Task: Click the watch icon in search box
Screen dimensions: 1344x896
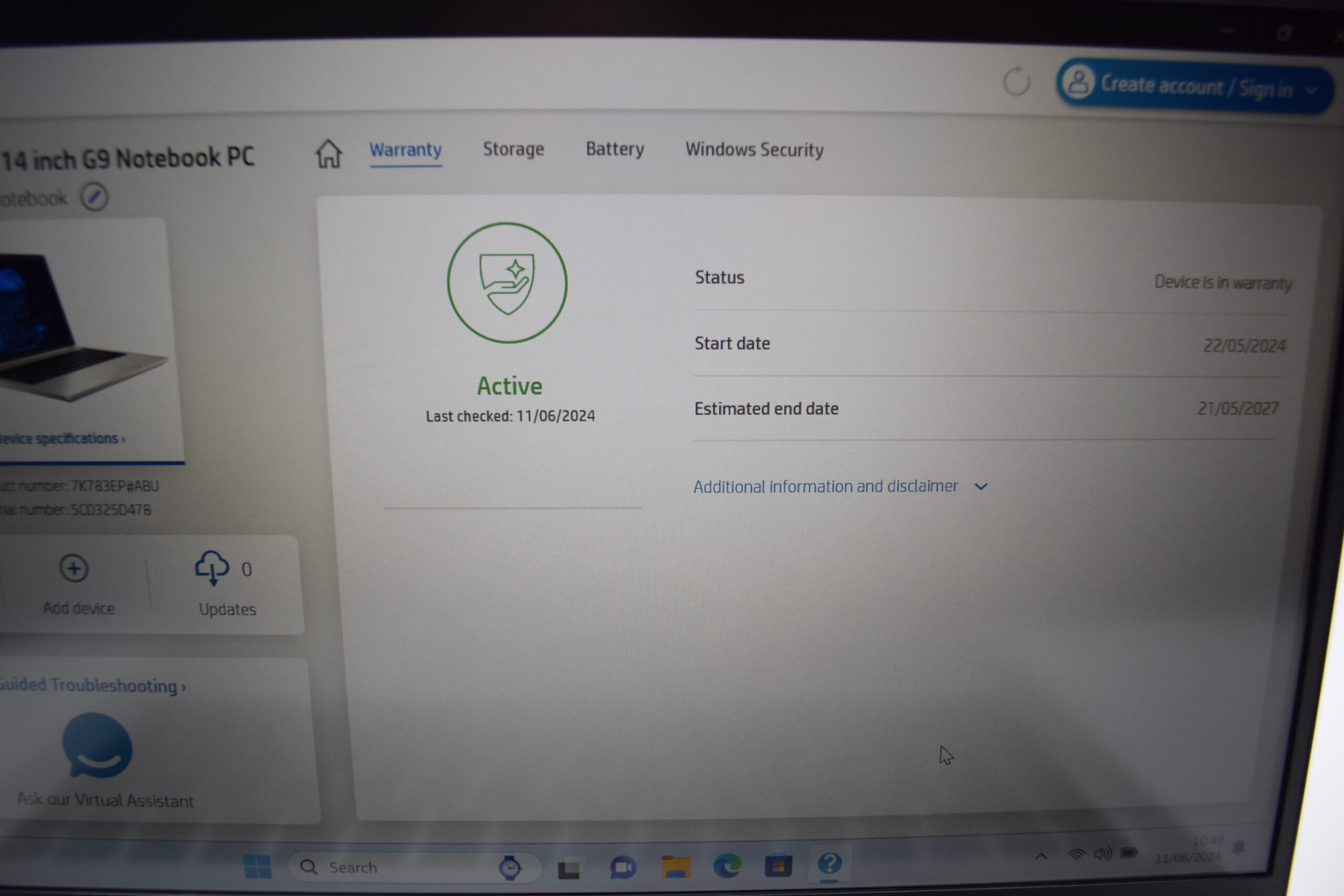Action: tap(510, 868)
